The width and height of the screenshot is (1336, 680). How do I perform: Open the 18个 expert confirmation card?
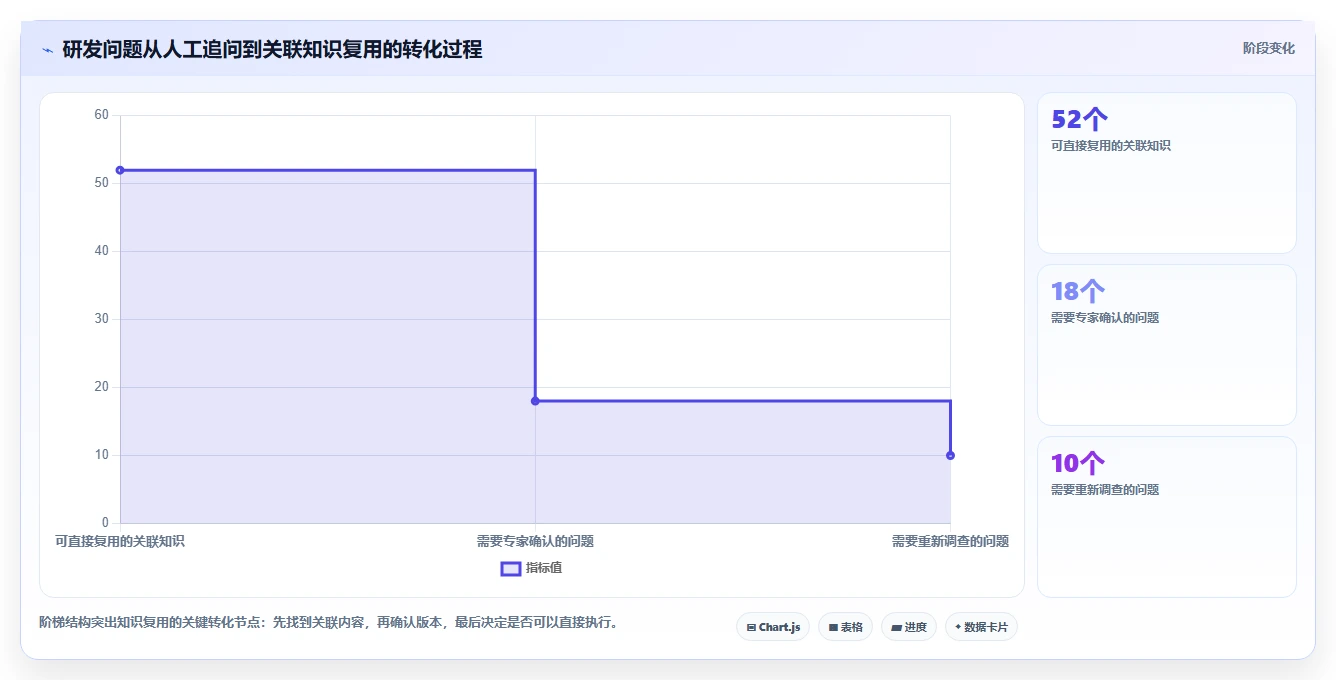click(1167, 345)
